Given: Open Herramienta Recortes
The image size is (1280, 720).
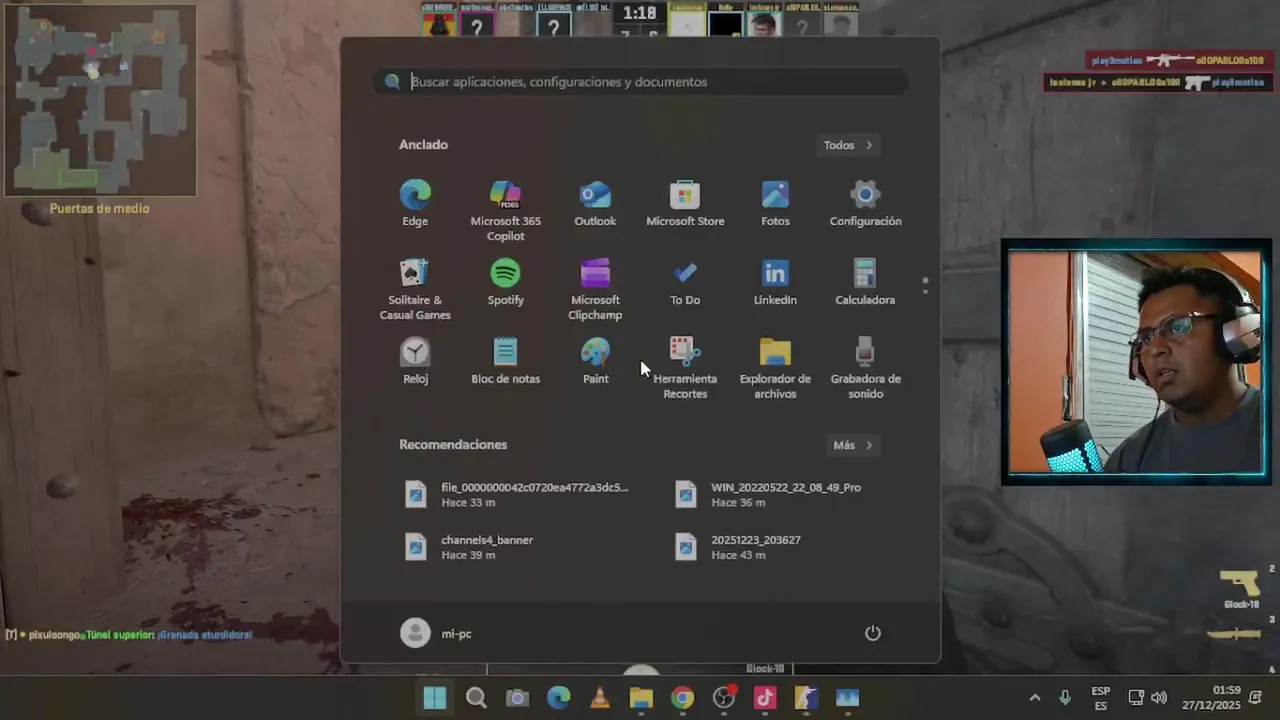Looking at the screenshot, I should (685, 369).
